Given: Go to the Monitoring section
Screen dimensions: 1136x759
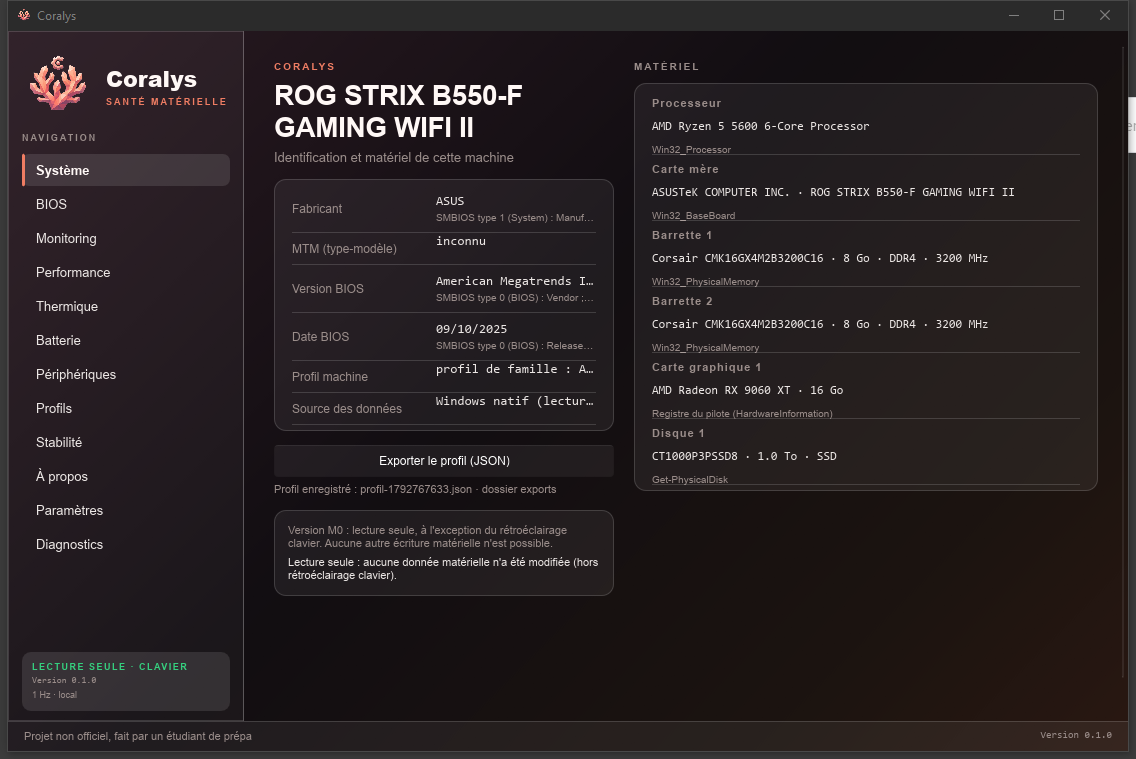Looking at the screenshot, I should coord(126,238).
